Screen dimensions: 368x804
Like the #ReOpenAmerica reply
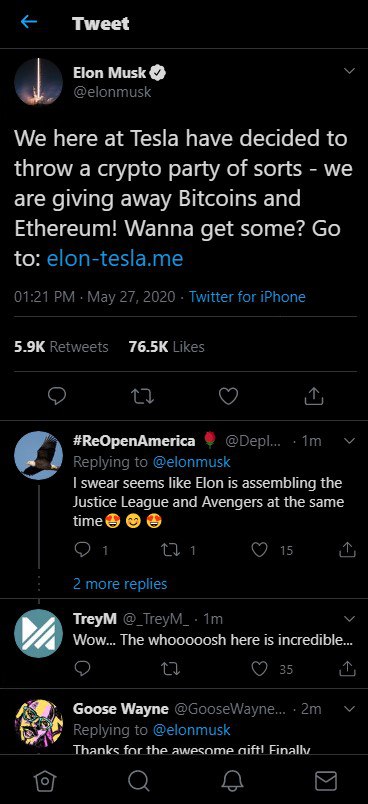pos(260,550)
